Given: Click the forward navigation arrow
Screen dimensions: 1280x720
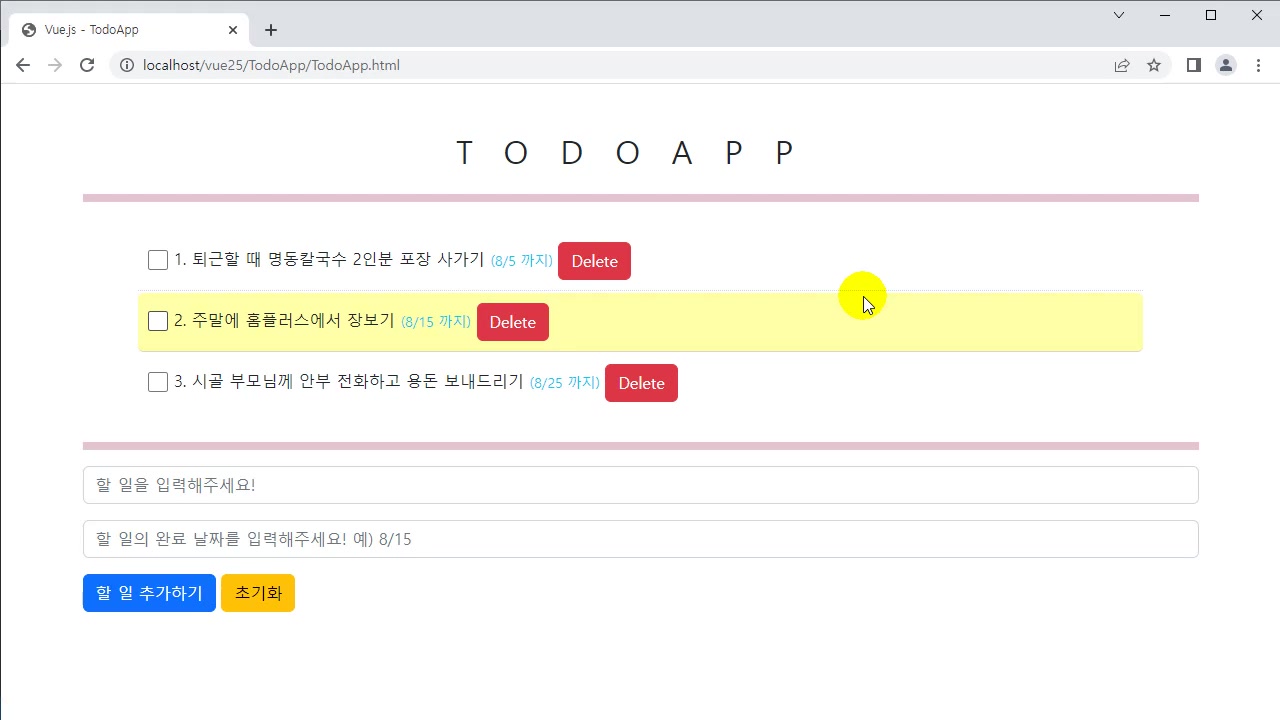Looking at the screenshot, I should 54,65.
